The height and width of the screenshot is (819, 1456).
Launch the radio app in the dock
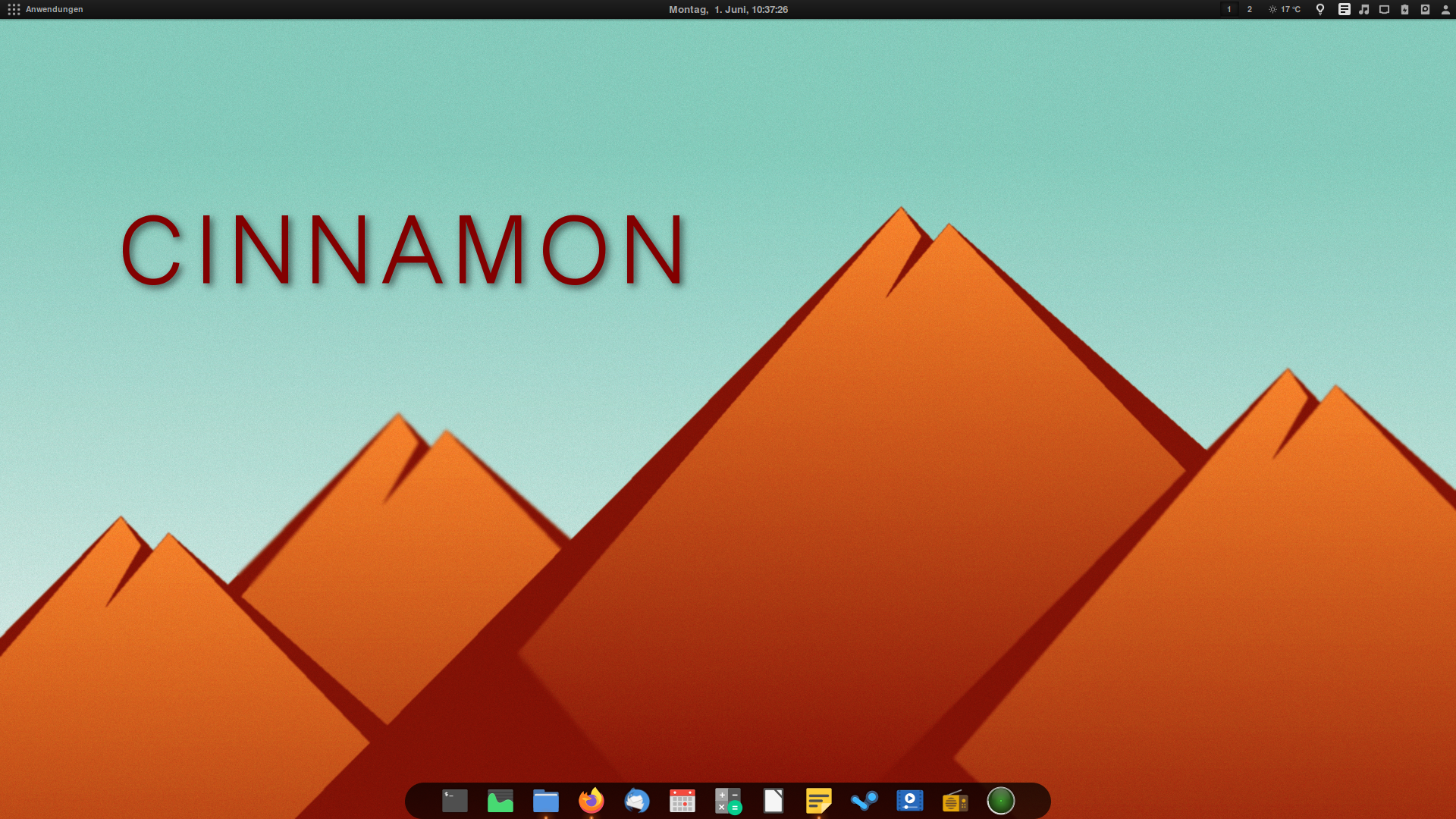click(x=955, y=801)
